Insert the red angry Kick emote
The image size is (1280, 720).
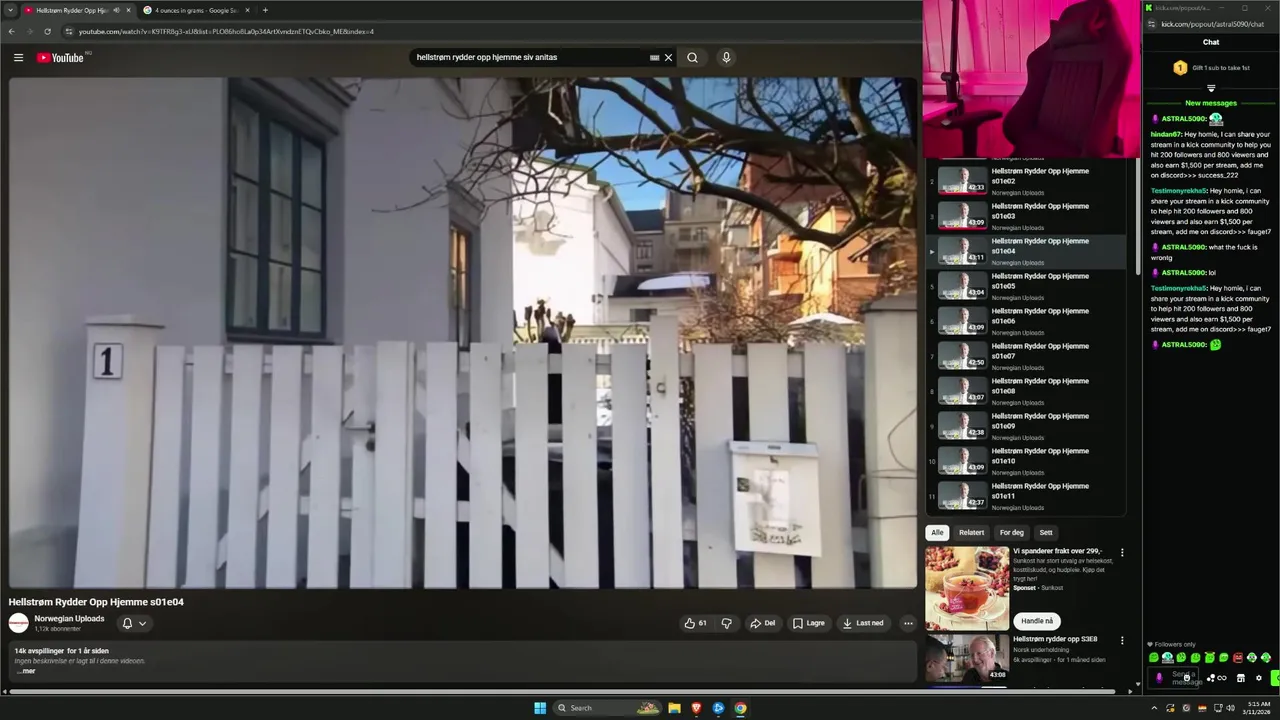1238,657
